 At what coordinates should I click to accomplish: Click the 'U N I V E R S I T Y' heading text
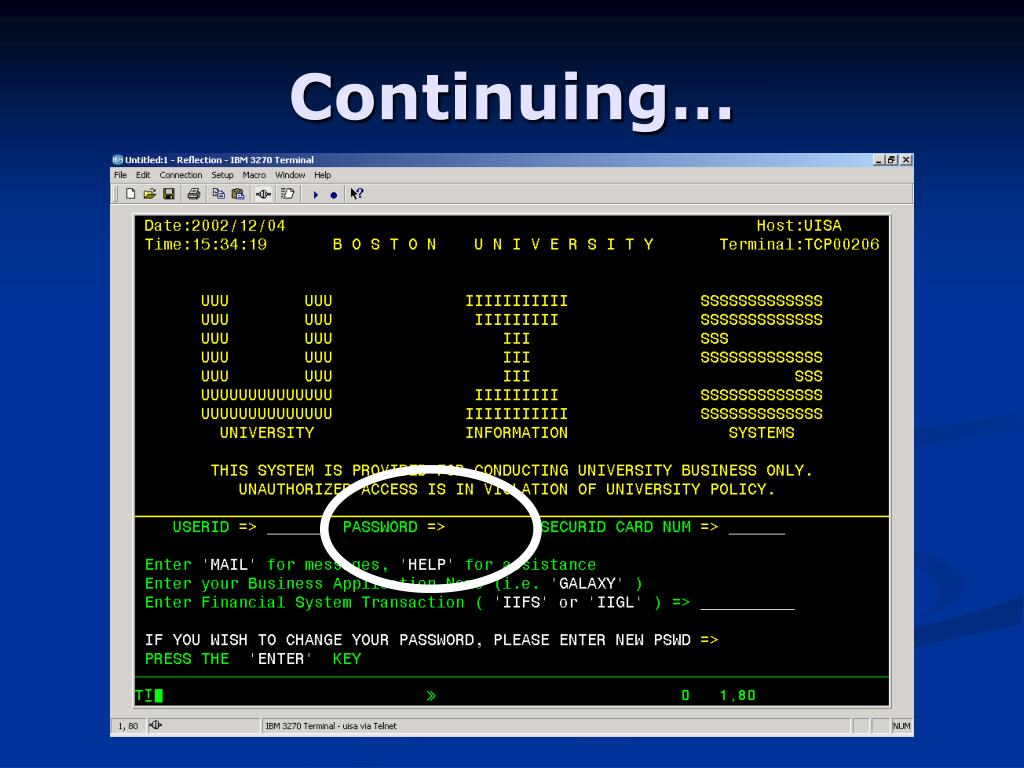pos(564,245)
